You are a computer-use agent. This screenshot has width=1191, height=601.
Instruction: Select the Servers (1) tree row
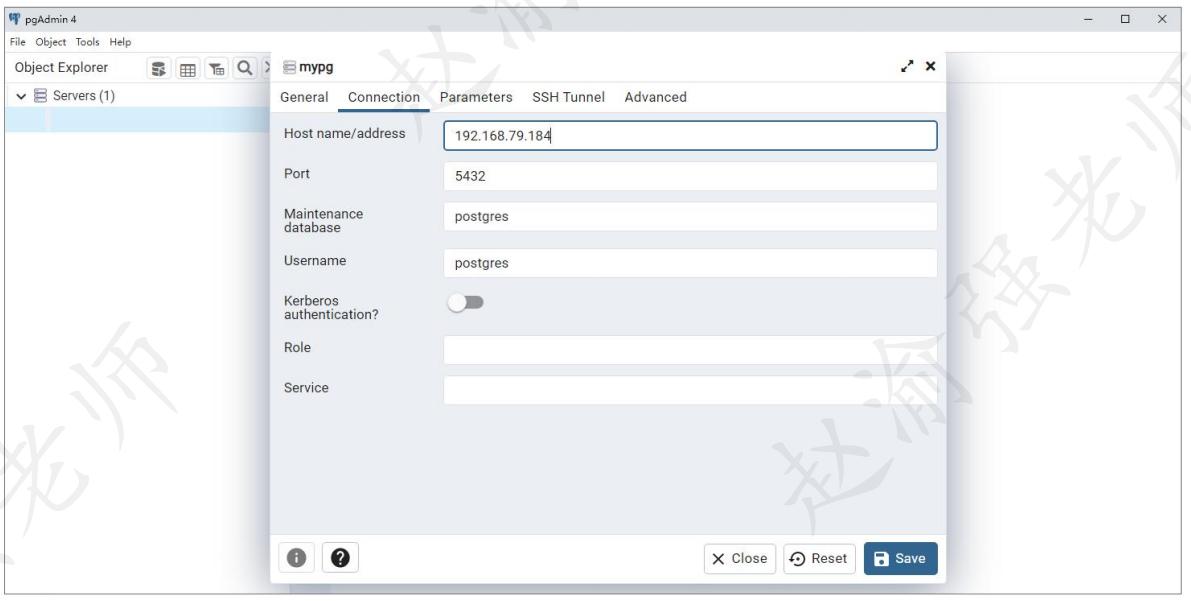click(137, 96)
